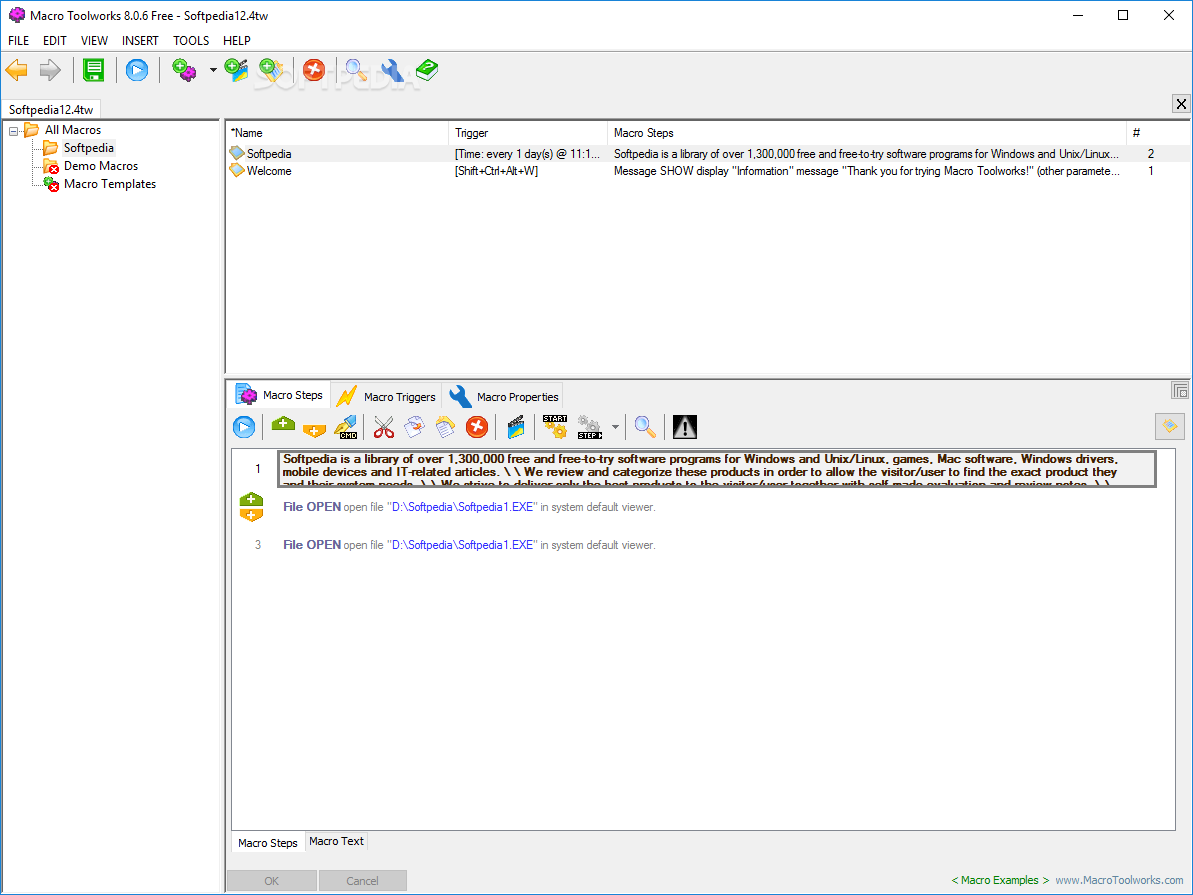This screenshot has width=1193, height=895.
Task: Click the STEP gears debug icon
Action: click(x=590, y=427)
